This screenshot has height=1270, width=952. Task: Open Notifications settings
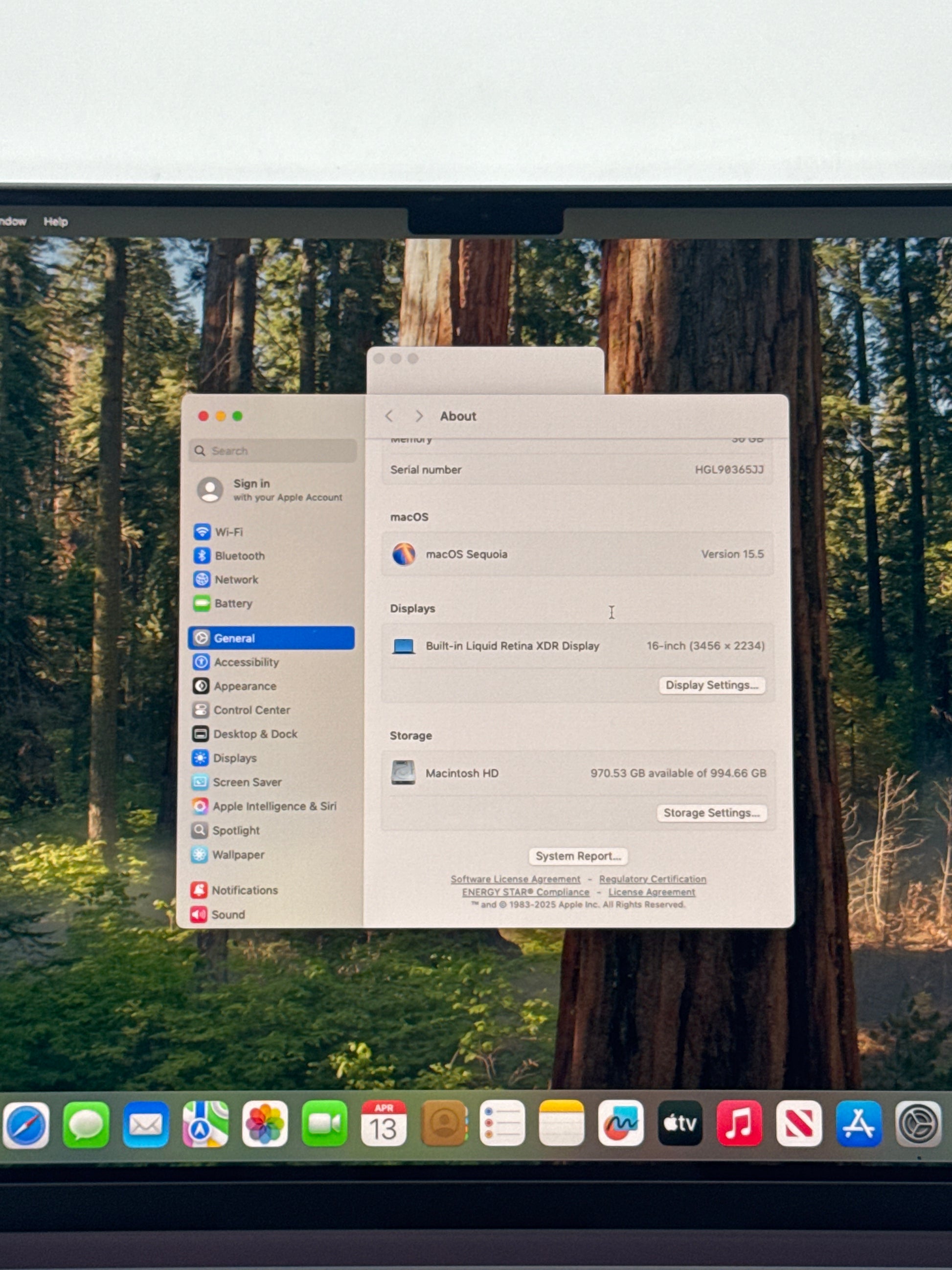(x=244, y=890)
